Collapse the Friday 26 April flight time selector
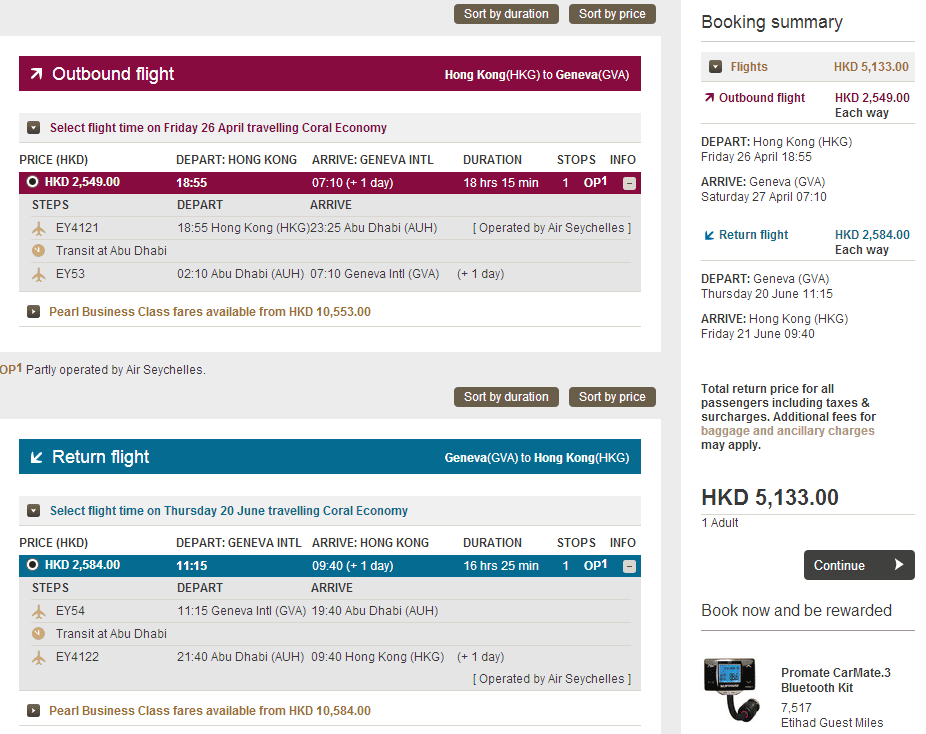926x734 pixels. tap(33, 128)
